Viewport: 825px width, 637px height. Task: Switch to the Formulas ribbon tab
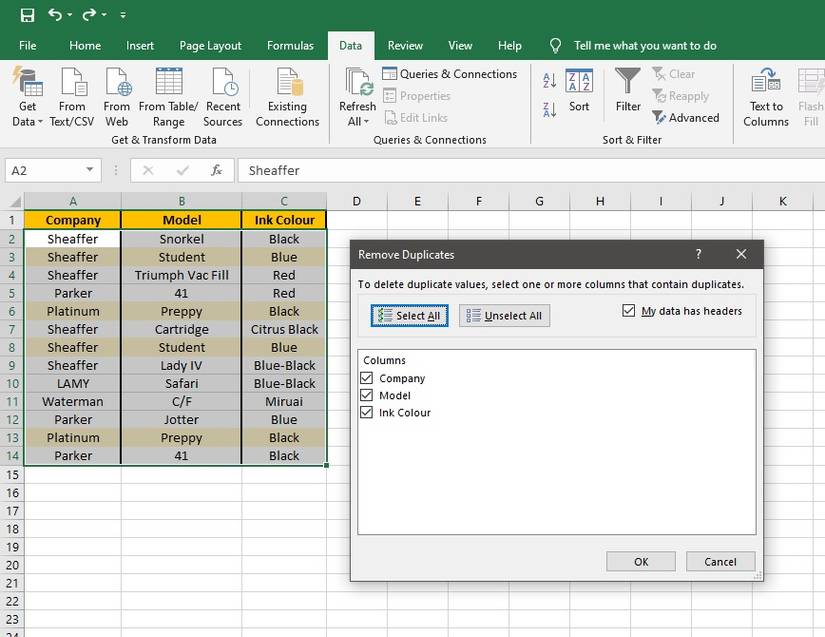[290, 45]
